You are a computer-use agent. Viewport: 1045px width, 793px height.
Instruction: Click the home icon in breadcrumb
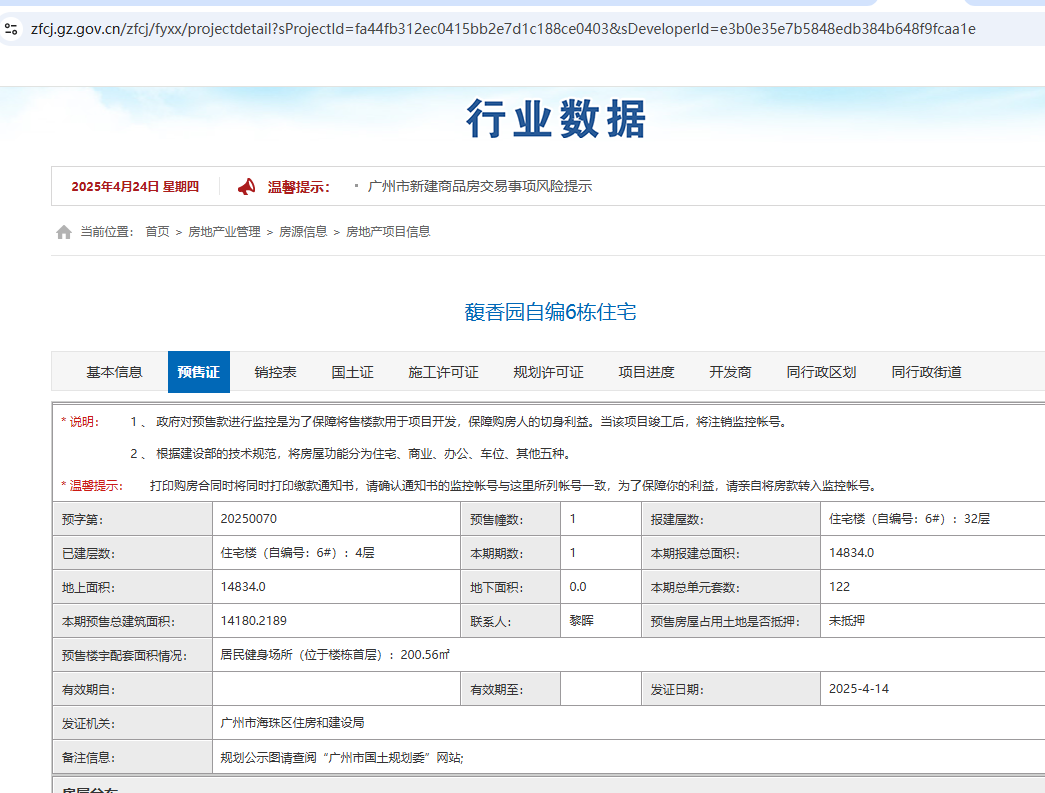[x=64, y=232]
